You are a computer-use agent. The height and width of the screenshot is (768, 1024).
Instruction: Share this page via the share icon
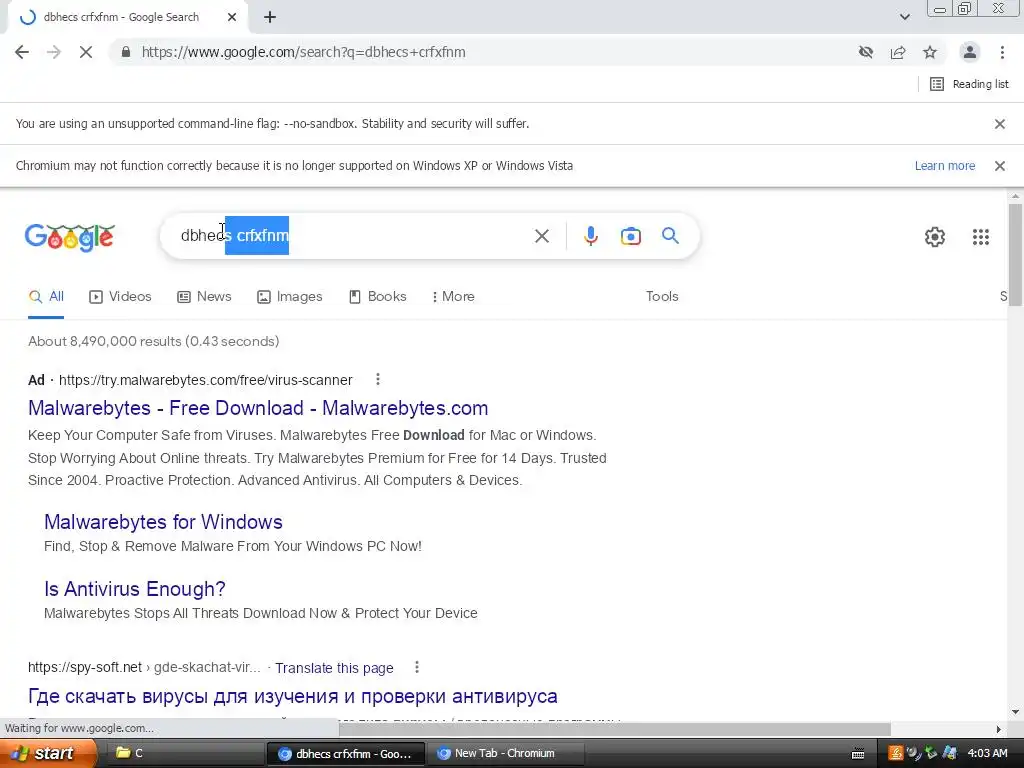pyautogui.click(x=898, y=52)
